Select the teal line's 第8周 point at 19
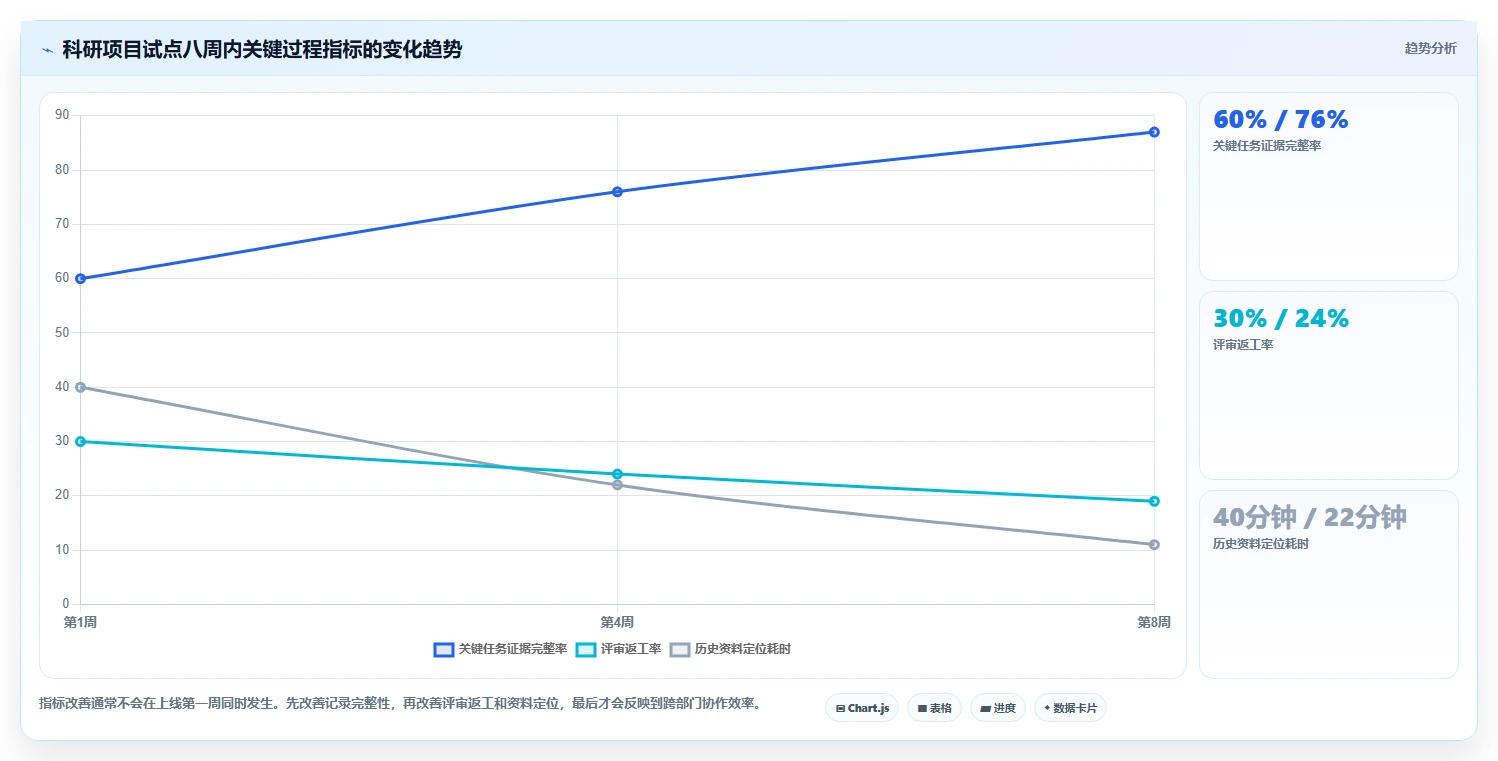 (1154, 501)
